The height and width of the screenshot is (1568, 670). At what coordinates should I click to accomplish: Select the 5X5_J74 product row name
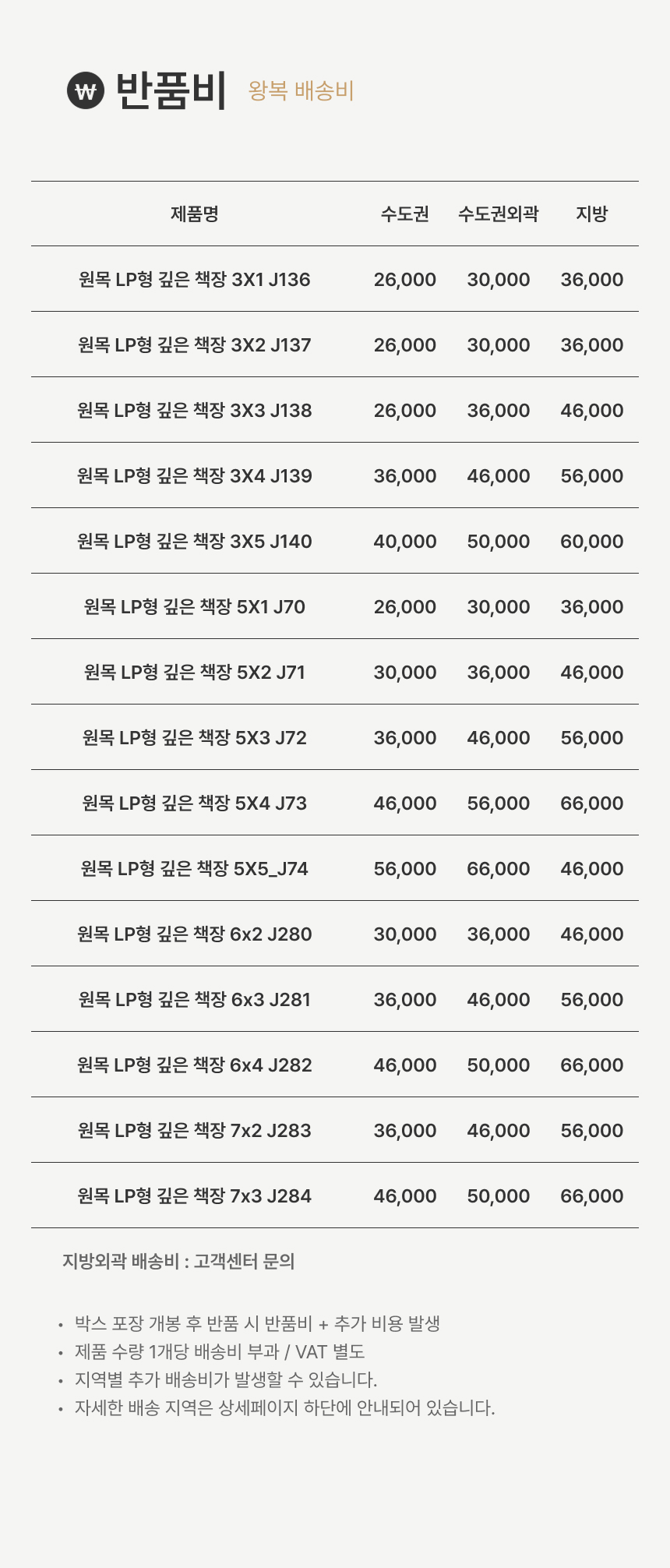coord(194,869)
